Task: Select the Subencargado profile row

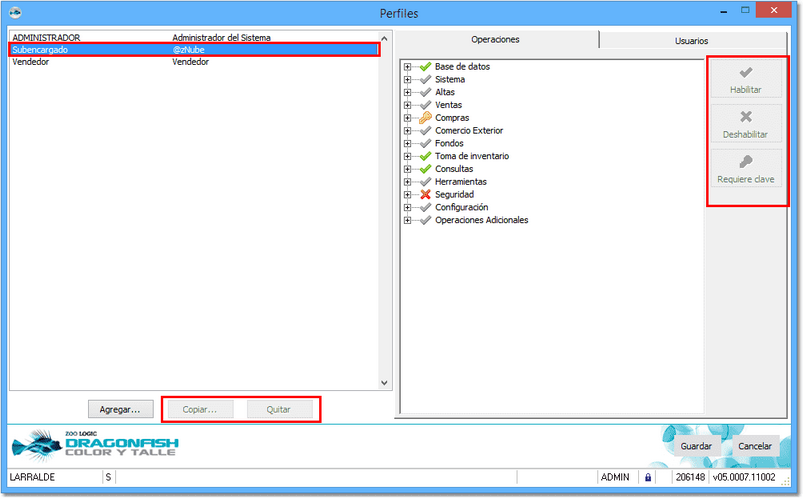Action: [194, 50]
